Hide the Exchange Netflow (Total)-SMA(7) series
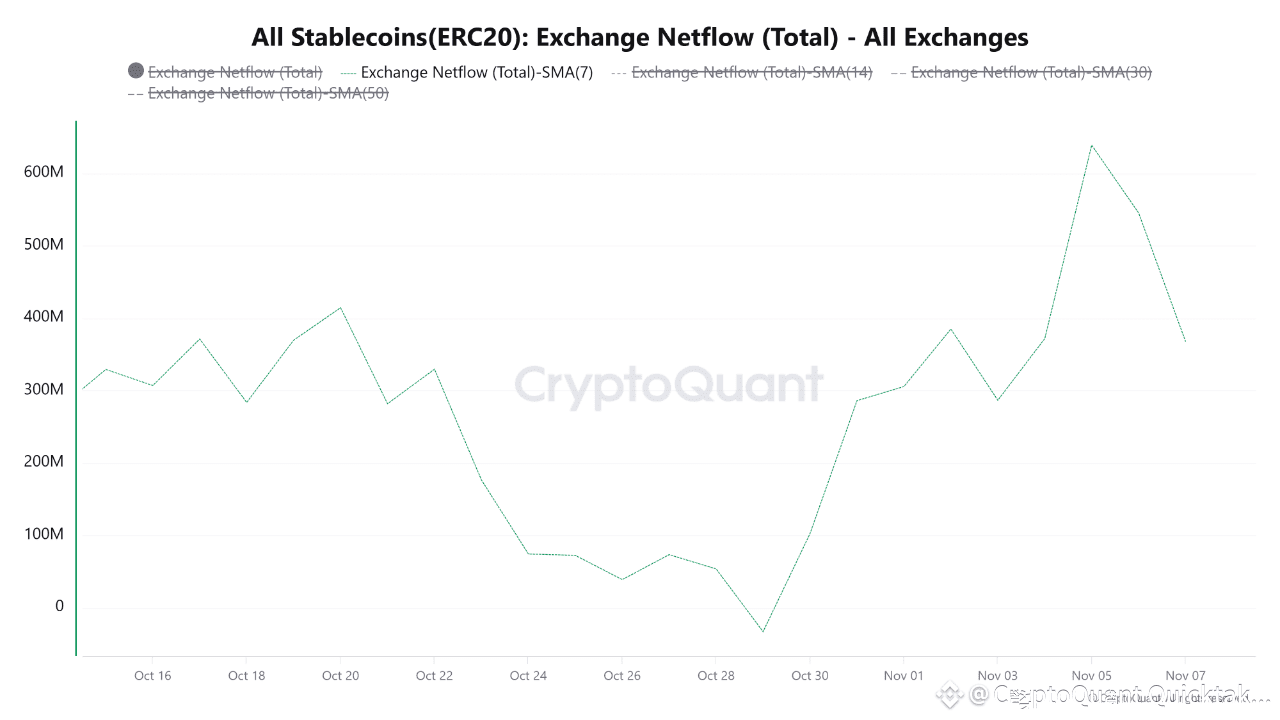The image size is (1280, 720). (x=476, y=72)
